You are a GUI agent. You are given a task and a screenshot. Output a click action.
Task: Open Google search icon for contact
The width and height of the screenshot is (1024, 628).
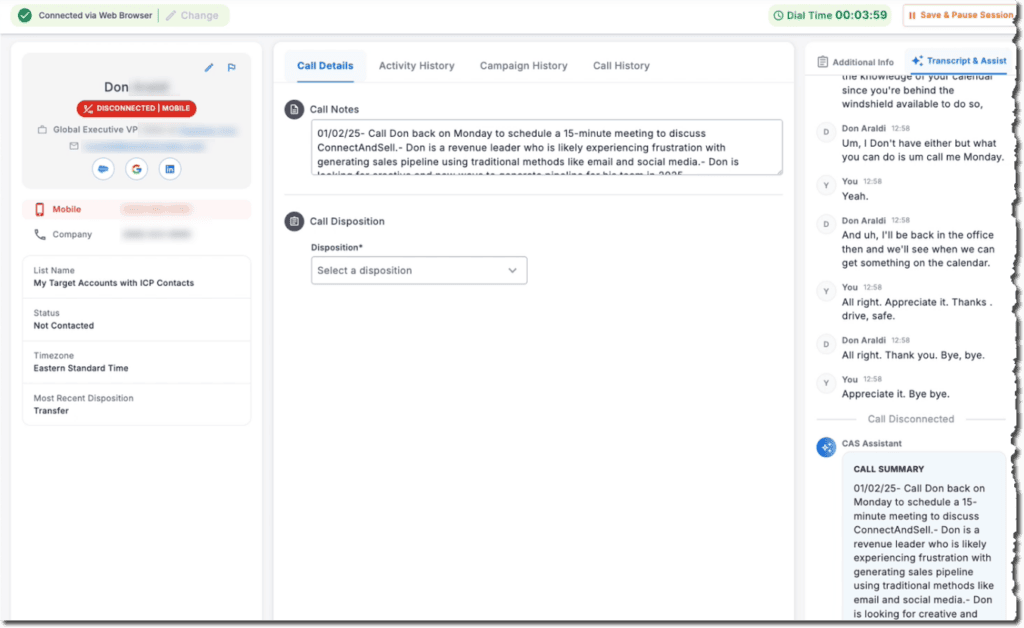coord(136,169)
